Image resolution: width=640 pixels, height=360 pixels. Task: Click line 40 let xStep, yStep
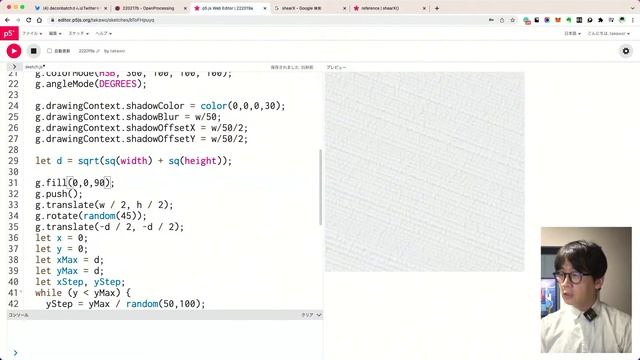tap(80, 282)
